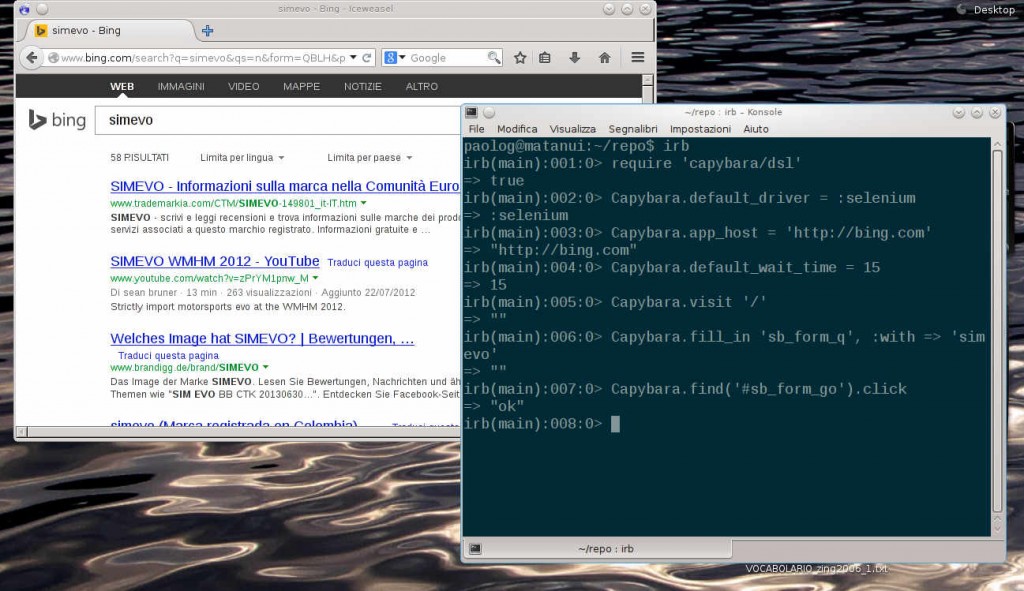Screen dimensions: 1024x591
Task: Open the downloads arrow icon
Action: (575, 58)
